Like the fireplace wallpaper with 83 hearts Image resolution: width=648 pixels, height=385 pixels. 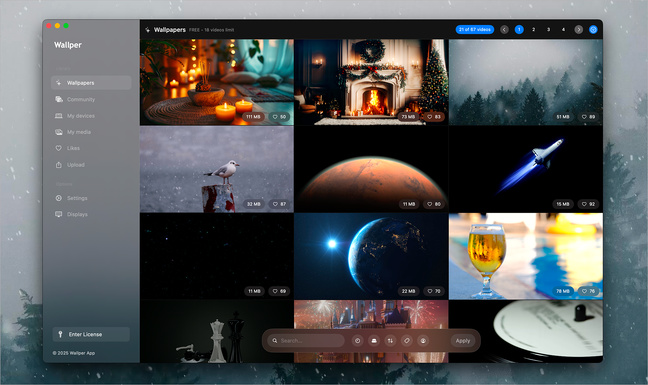point(434,117)
